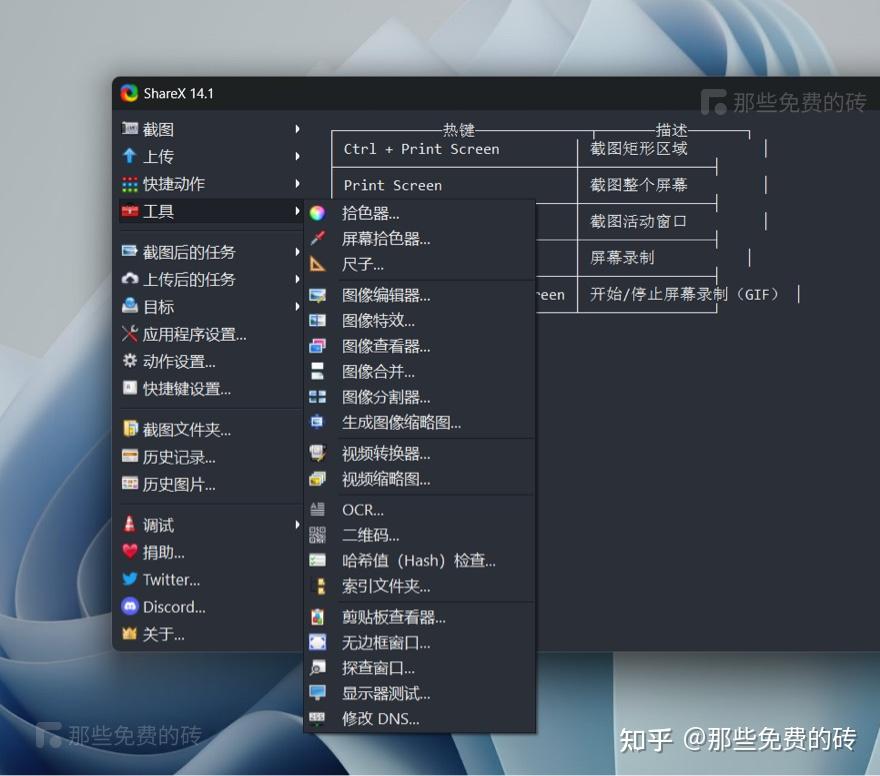The image size is (880, 776).
Task: Click the OCR text icon
Action: [317, 509]
